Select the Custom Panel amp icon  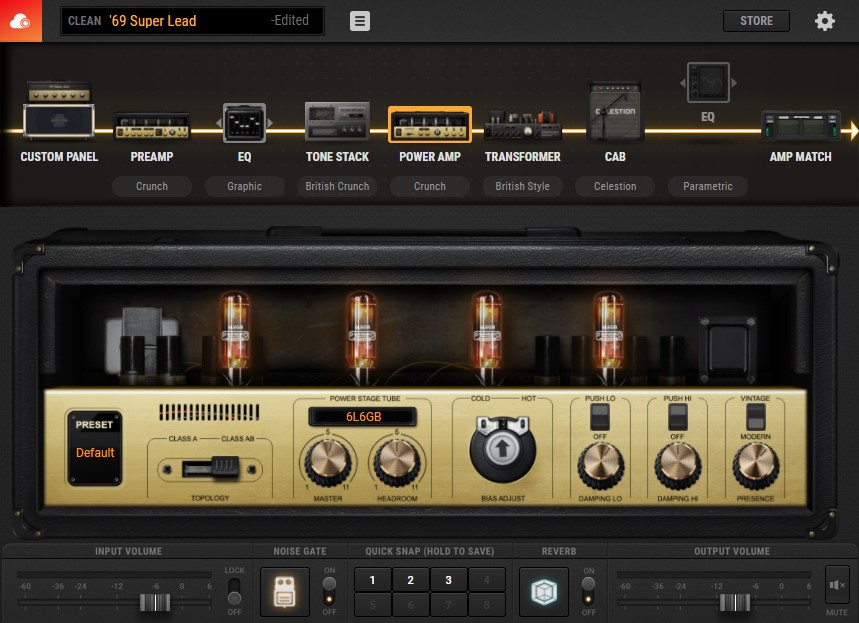(59, 111)
